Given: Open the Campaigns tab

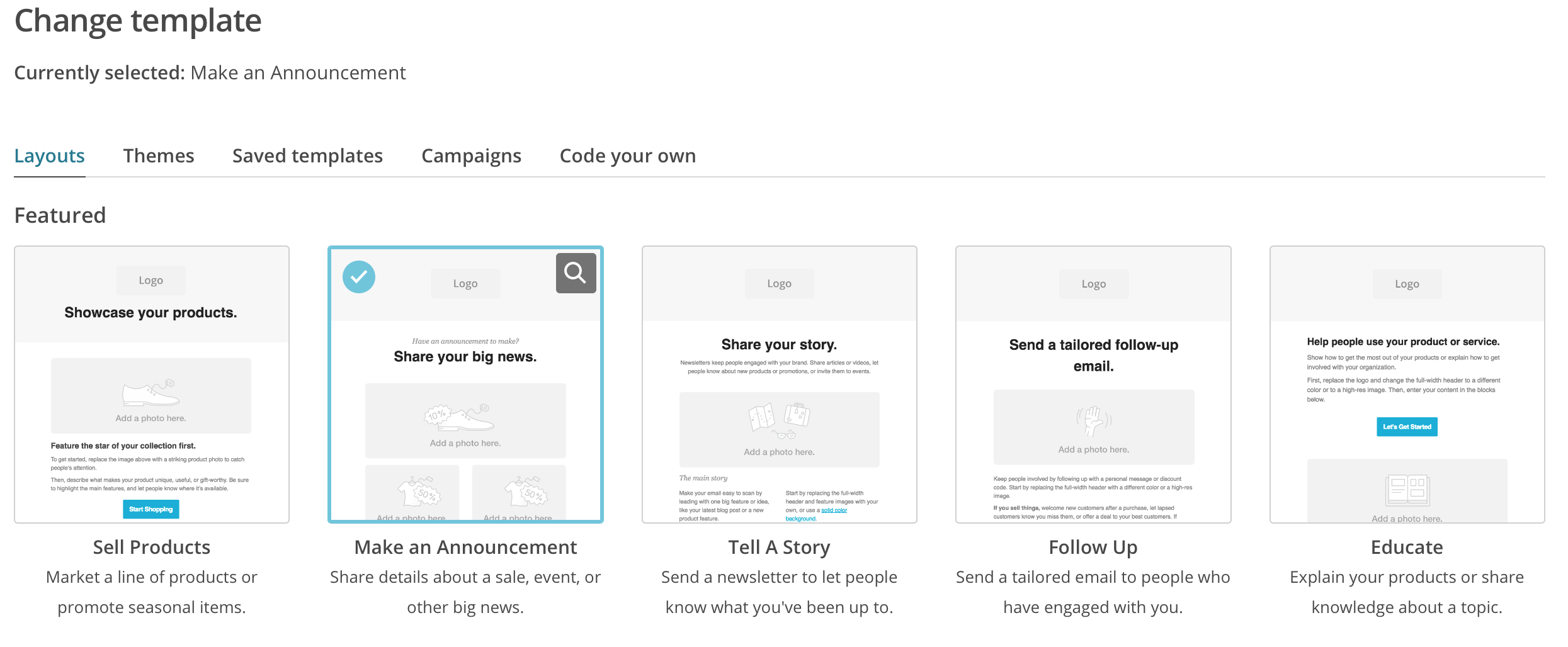Looking at the screenshot, I should pyautogui.click(x=471, y=156).
